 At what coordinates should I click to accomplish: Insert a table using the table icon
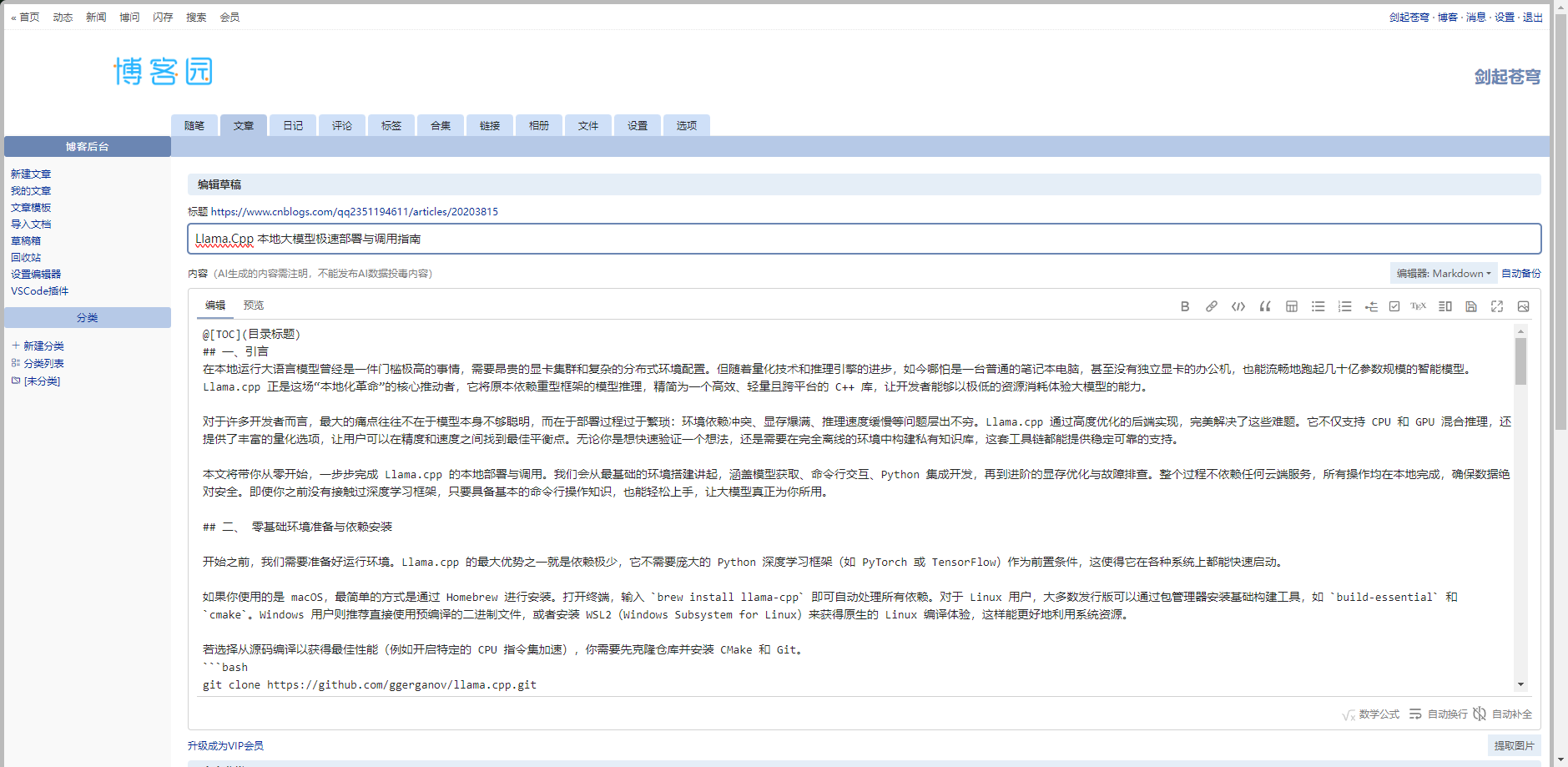[x=1292, y=306]
